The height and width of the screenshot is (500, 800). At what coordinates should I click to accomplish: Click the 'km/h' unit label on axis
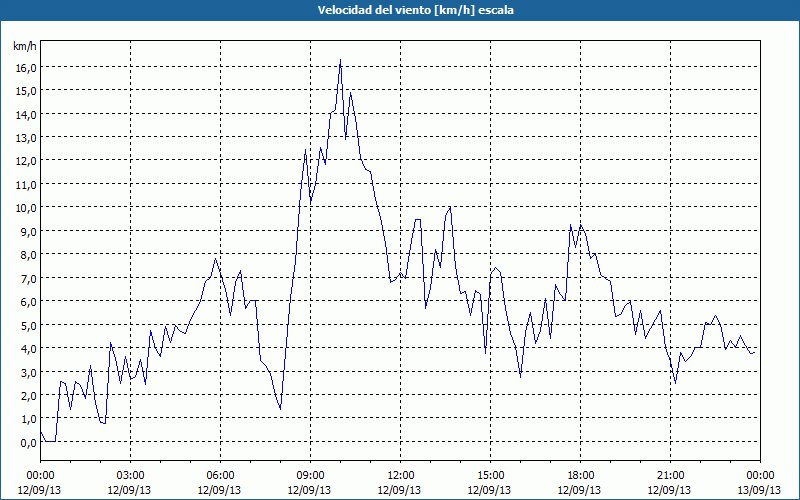pos(24,46)
